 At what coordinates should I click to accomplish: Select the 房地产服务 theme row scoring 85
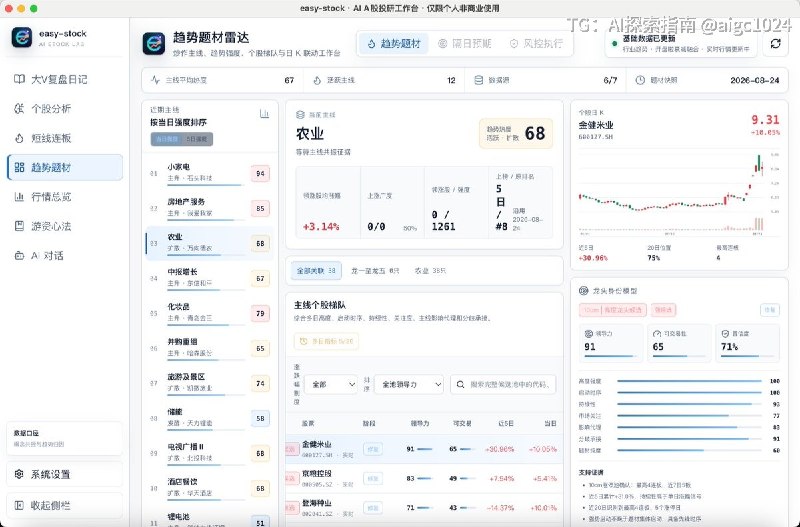click(x=210, y=208)
